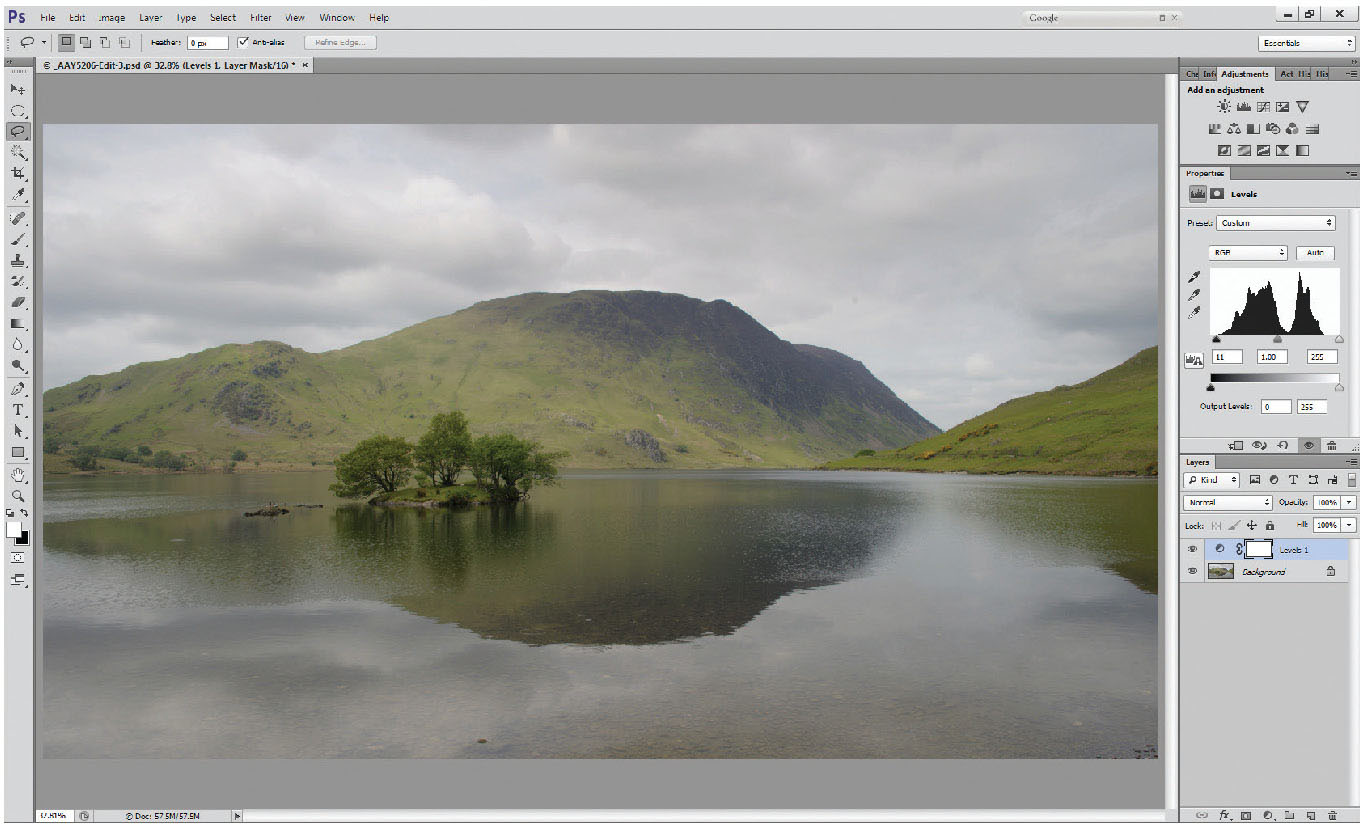
Task: Select the Healing Brush tool
Action: [18, 218]
